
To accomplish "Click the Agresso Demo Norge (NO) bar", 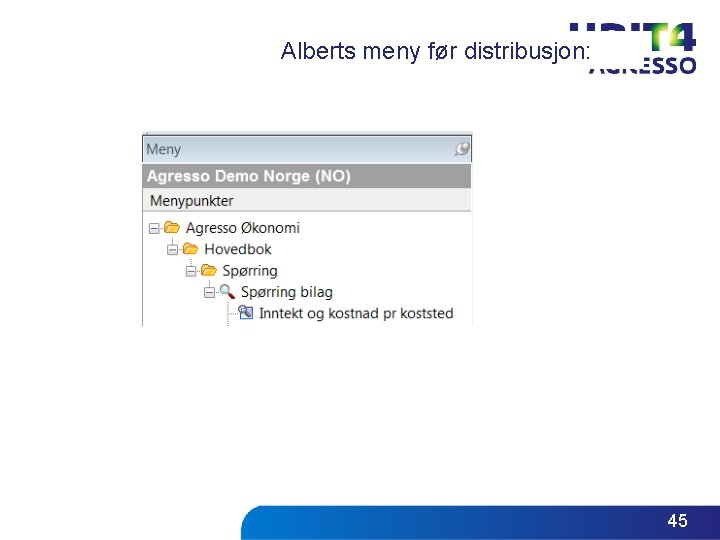I will point(307,176).
